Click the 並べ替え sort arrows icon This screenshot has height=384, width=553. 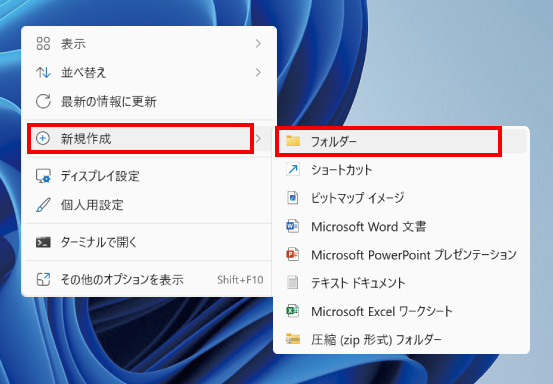43,73
